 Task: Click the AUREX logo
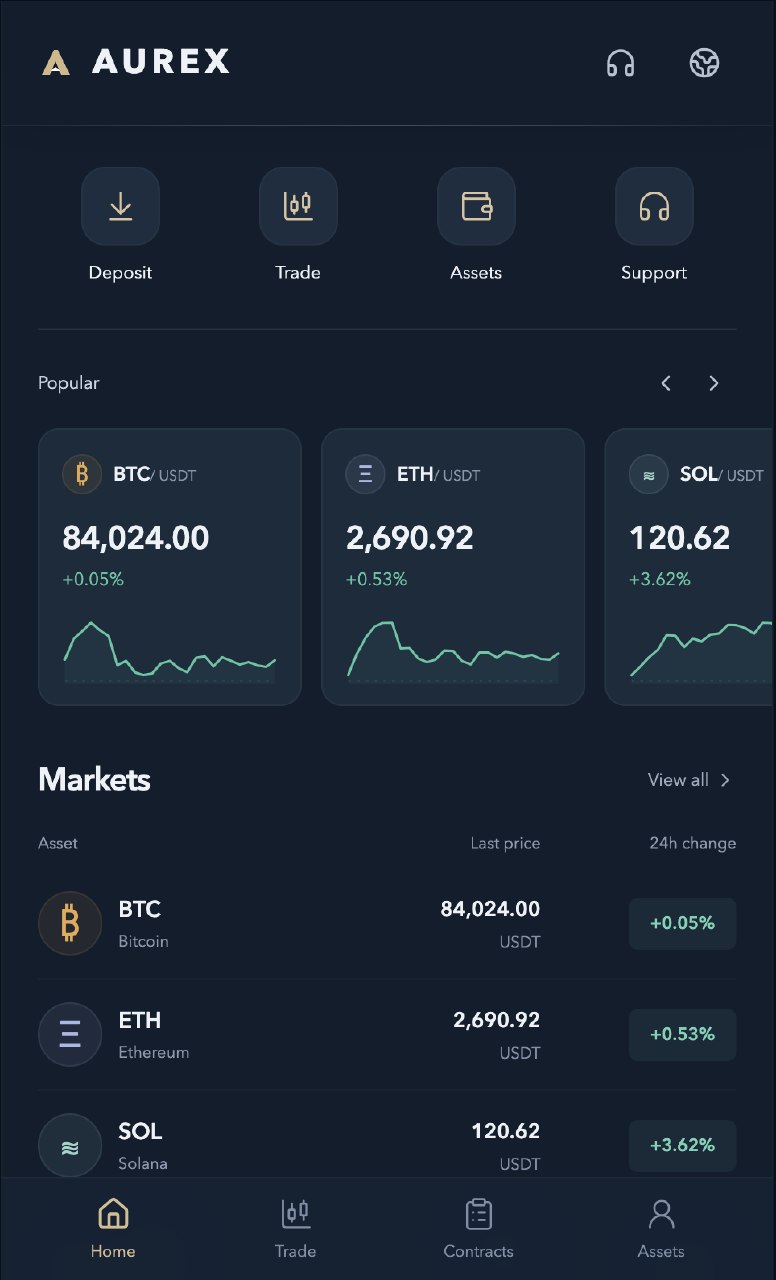click(136, 62)
